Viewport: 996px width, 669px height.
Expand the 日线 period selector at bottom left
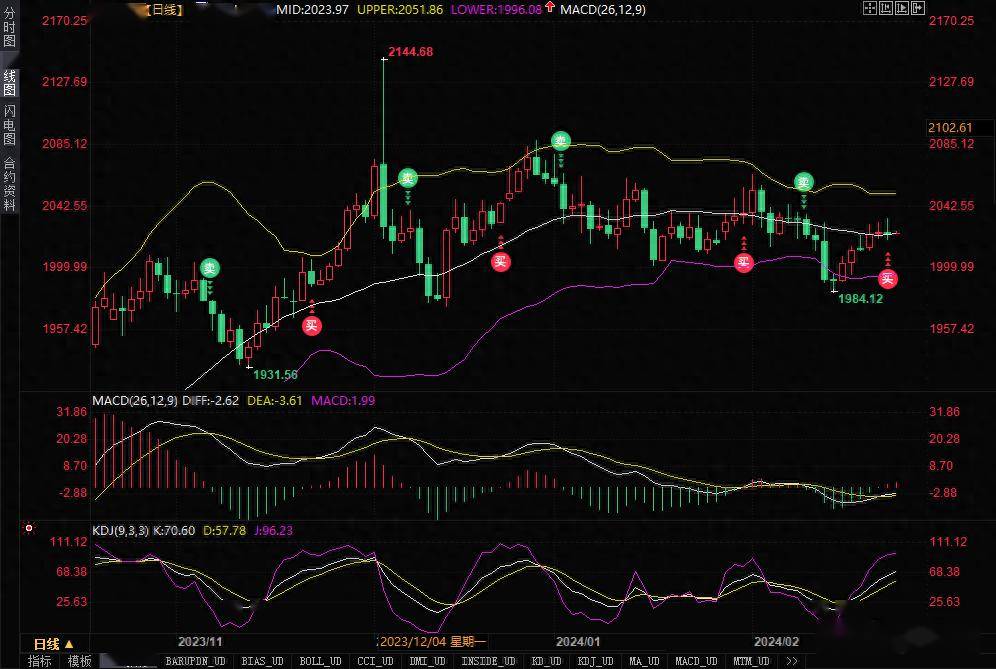coord(54,643)
